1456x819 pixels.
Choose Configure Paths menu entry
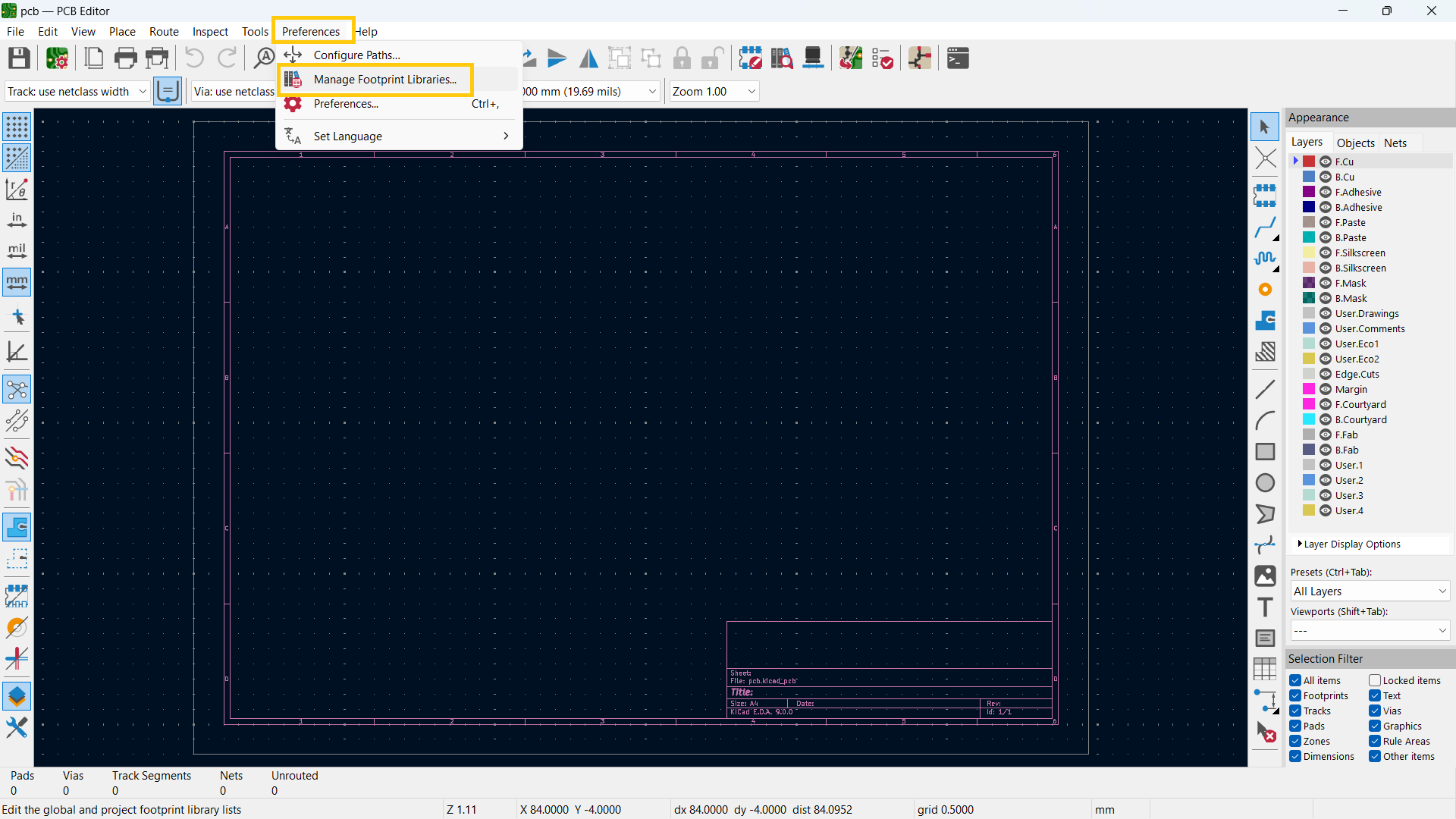[399, 55]
